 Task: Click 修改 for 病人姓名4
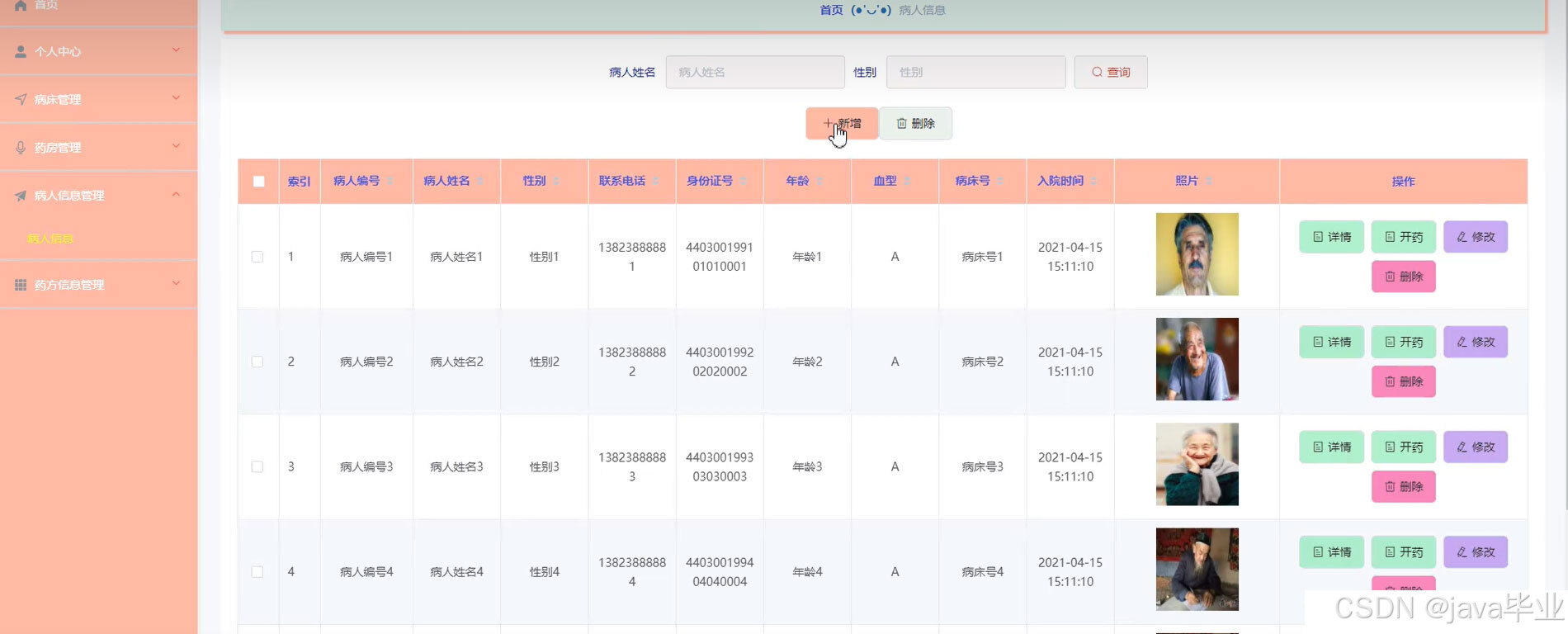click(1476, 552)
